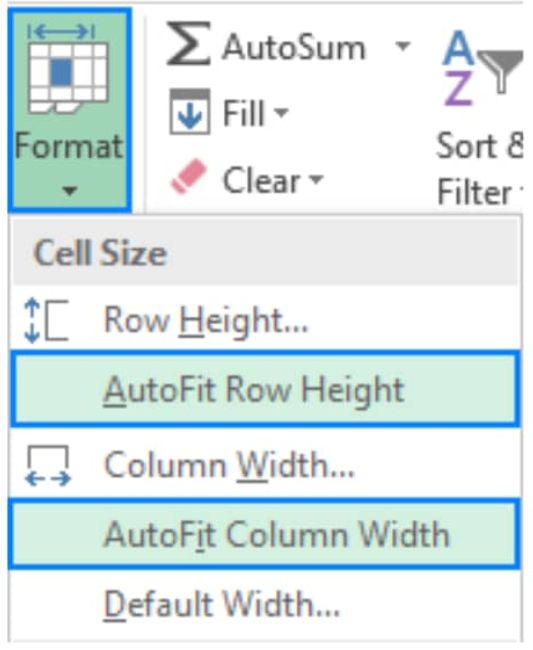Open the Fill dropdown arrow
The height and width of the screenshot is (650, 533).
(x=281, y=112)
